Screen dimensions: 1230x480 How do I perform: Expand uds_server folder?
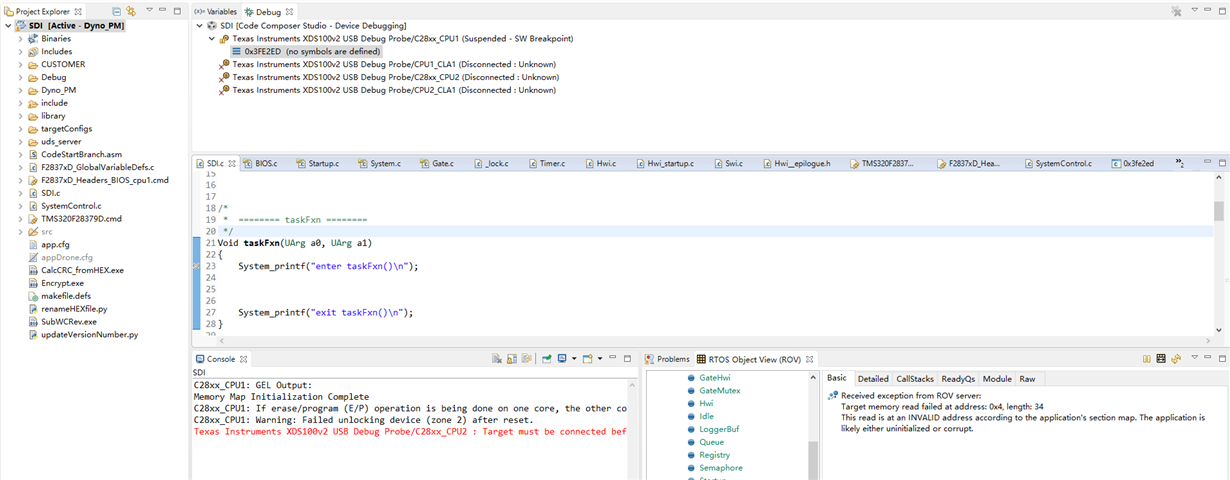point(21,142)
